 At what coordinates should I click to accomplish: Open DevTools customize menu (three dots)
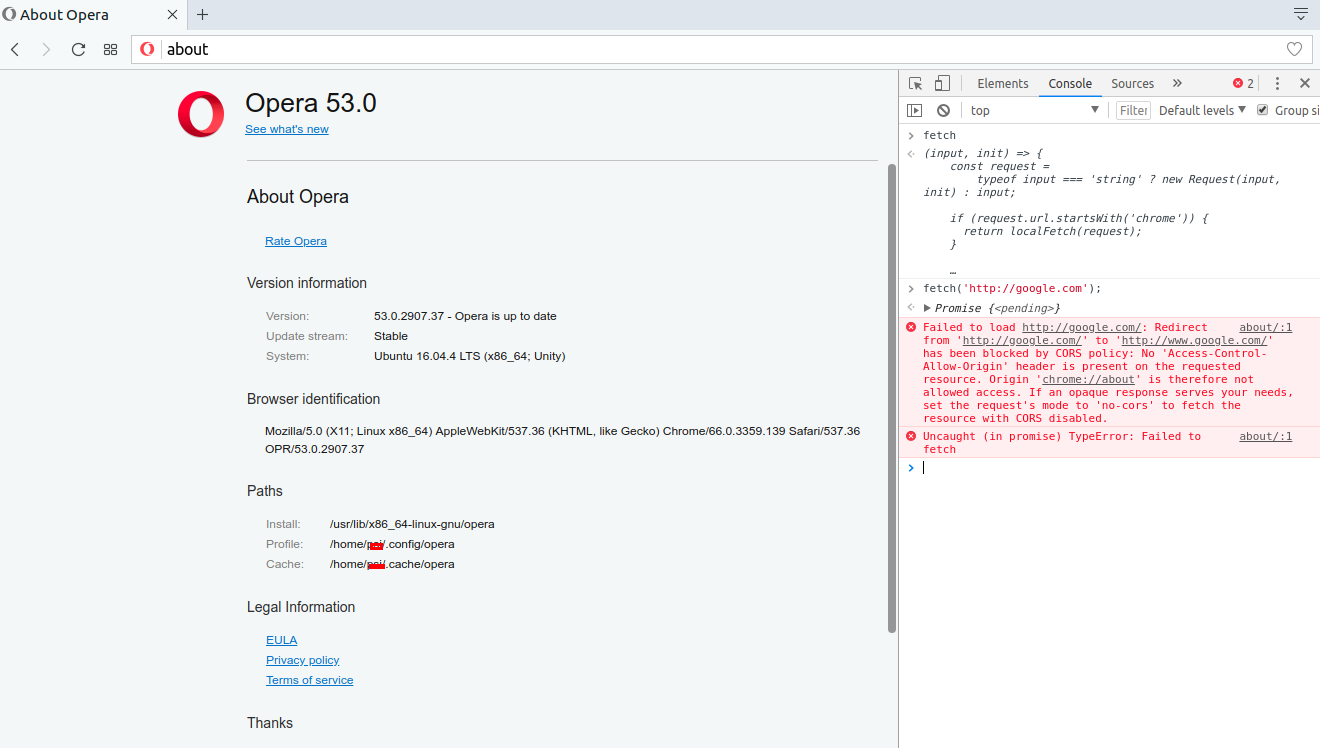(x=1277, y=83)
